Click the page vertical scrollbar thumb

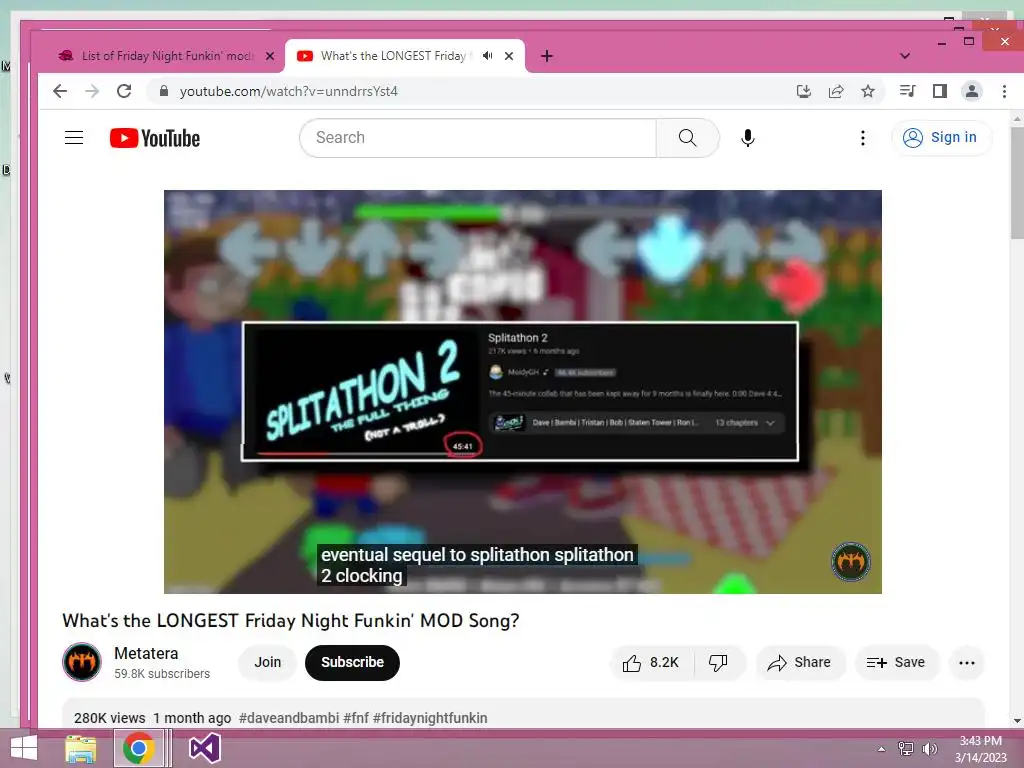coord(1017,183)
